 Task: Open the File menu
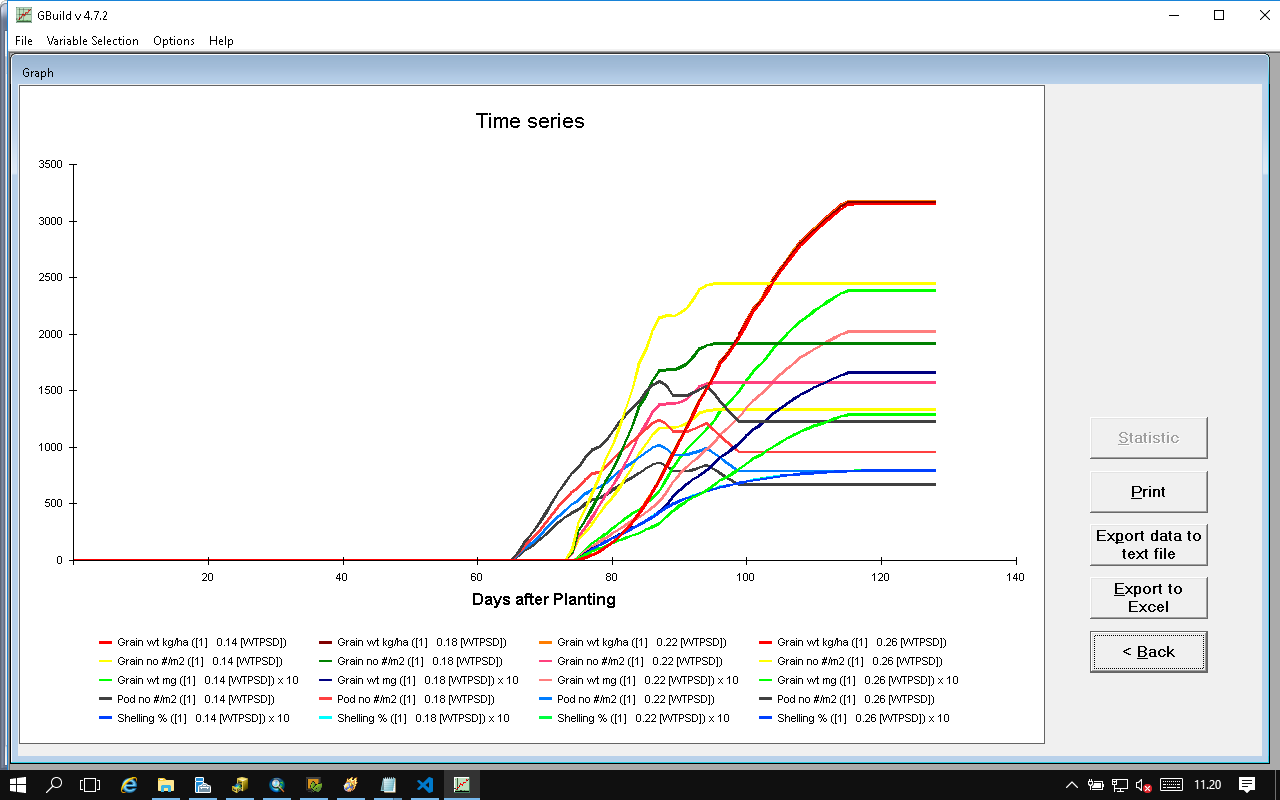pos(24,41)
